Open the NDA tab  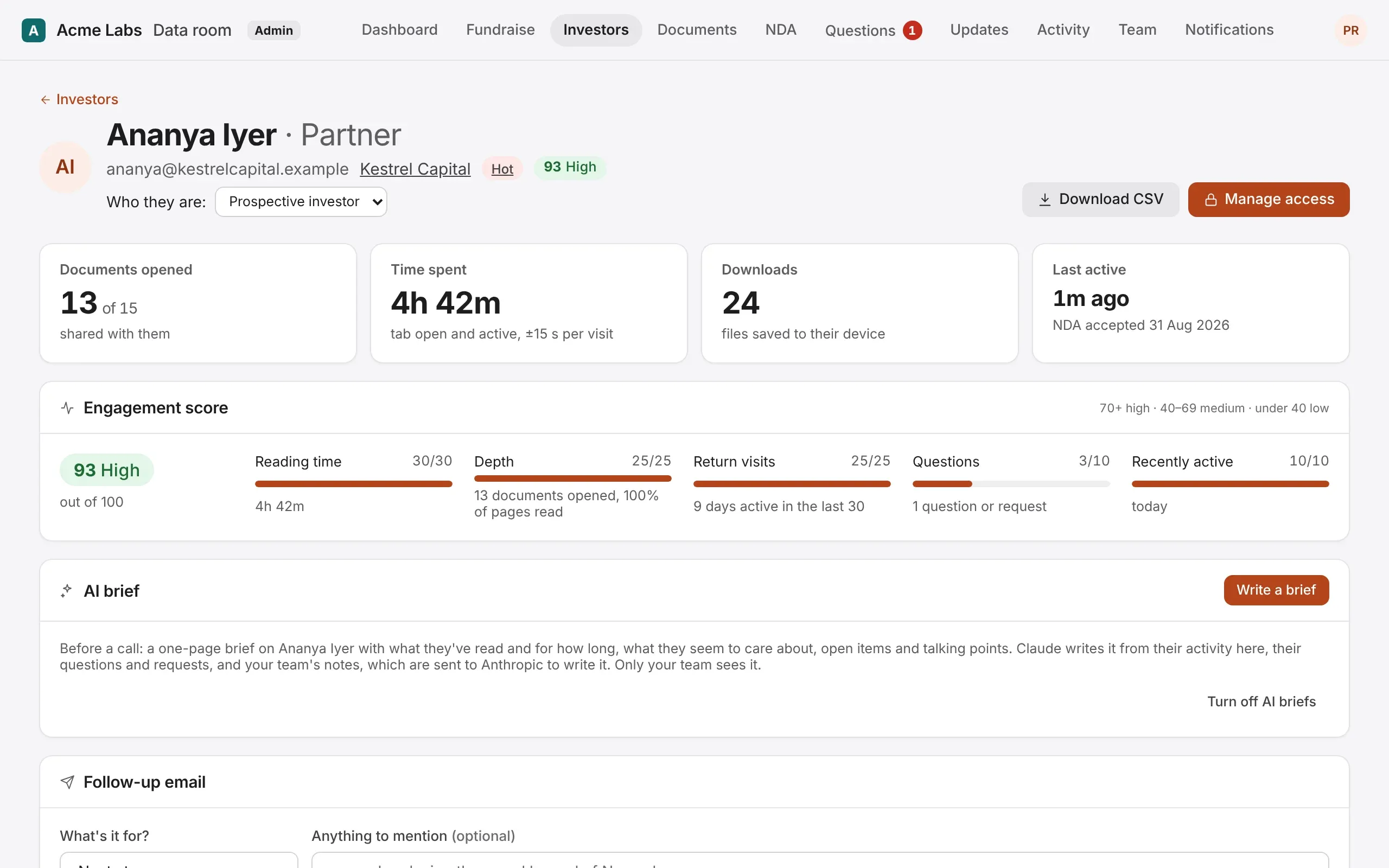(781, 30)
